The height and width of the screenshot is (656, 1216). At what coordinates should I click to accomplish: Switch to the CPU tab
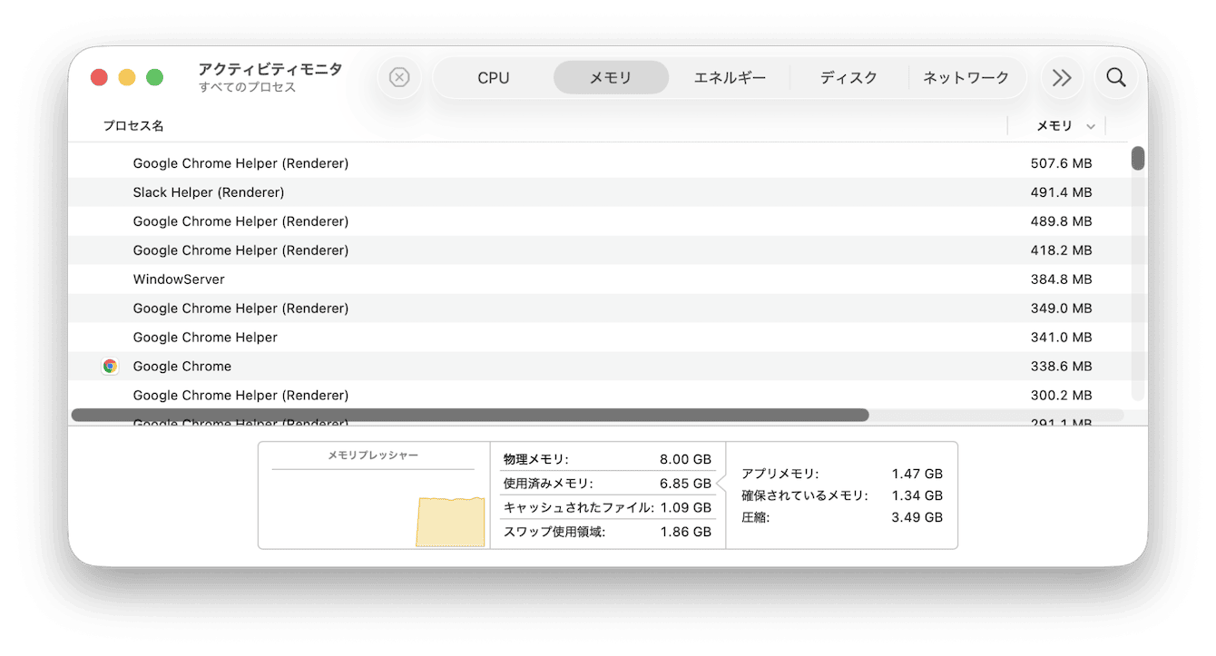coord(493,77)
